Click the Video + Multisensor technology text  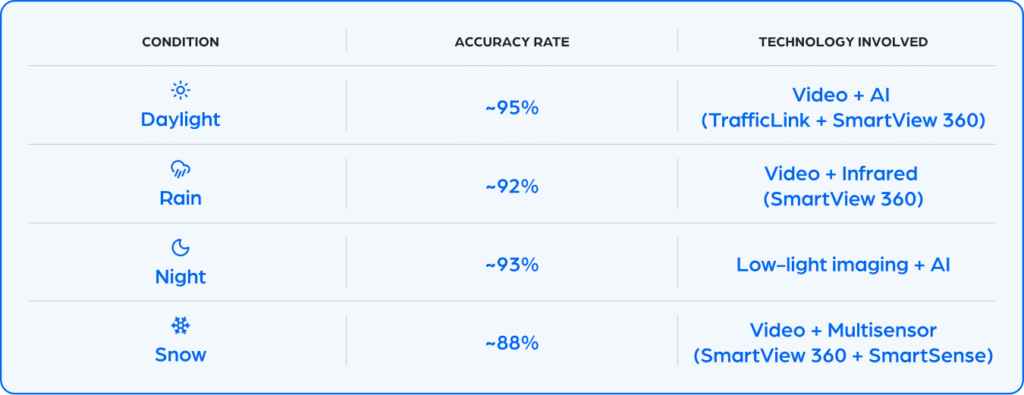click(x=842, y=330)
